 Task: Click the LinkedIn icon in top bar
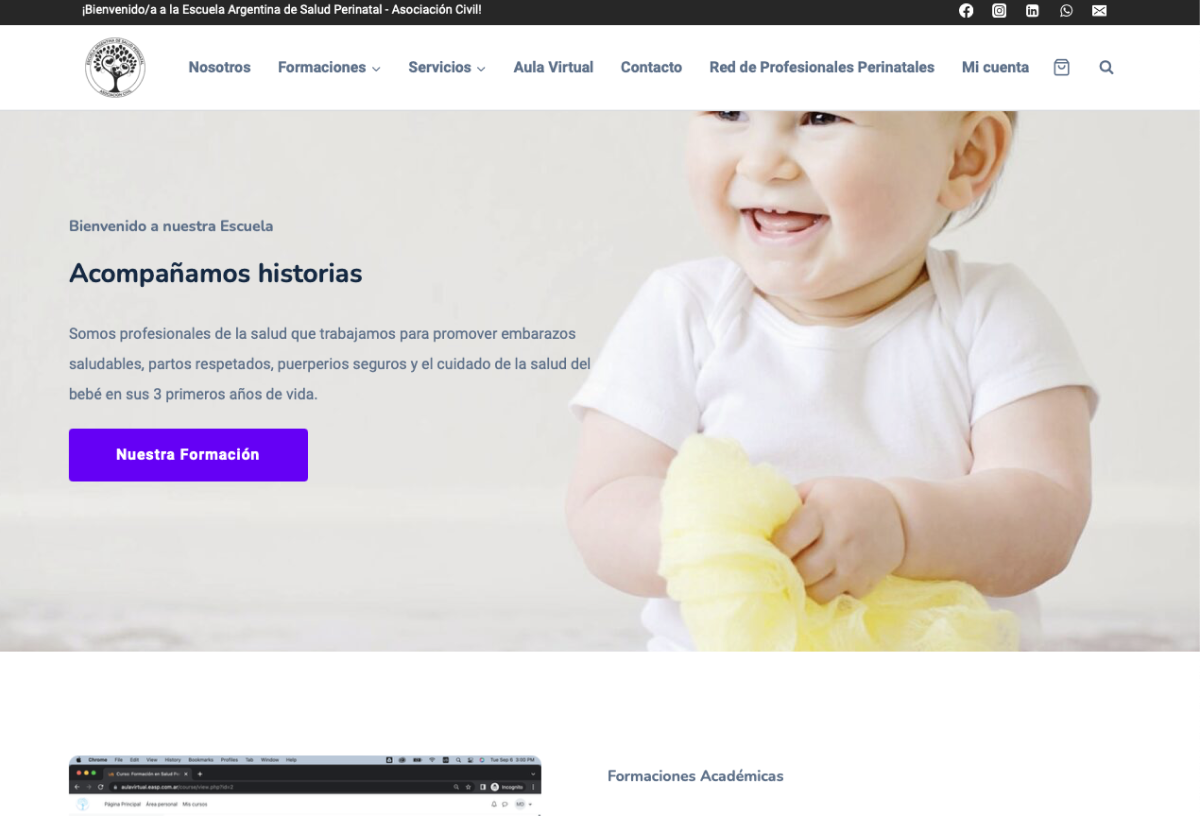[1032, 11]
